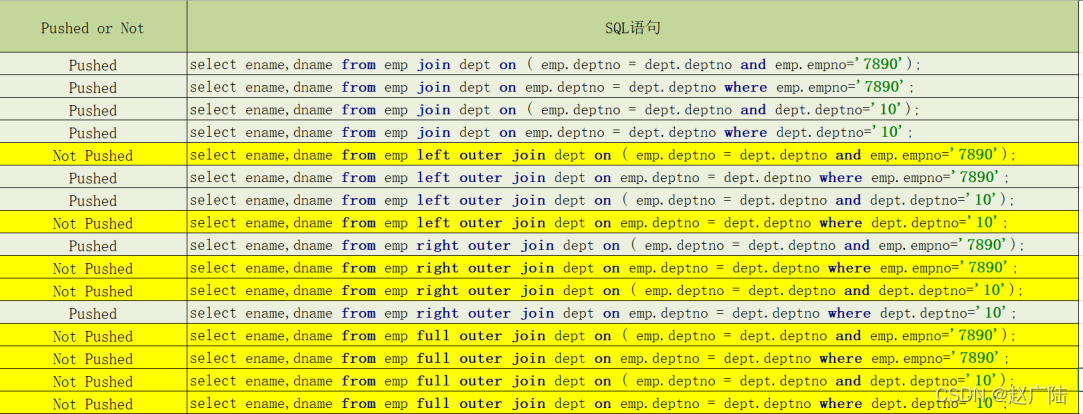Click 'Not Pushed' beside left outer 'where dept.deptno' query
The height and width of the screenshot is (414, 1083).
[93, 224]
